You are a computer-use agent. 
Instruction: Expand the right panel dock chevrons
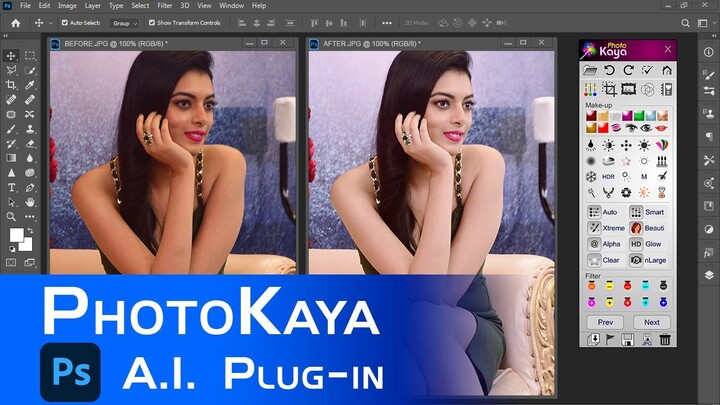(714, 35)
